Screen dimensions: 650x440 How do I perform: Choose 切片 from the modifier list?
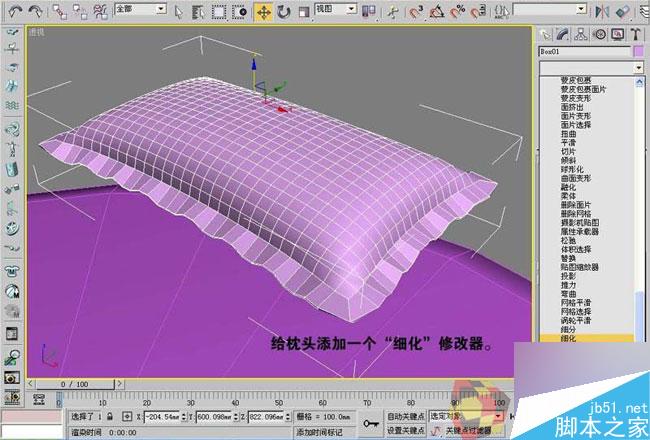568,152
